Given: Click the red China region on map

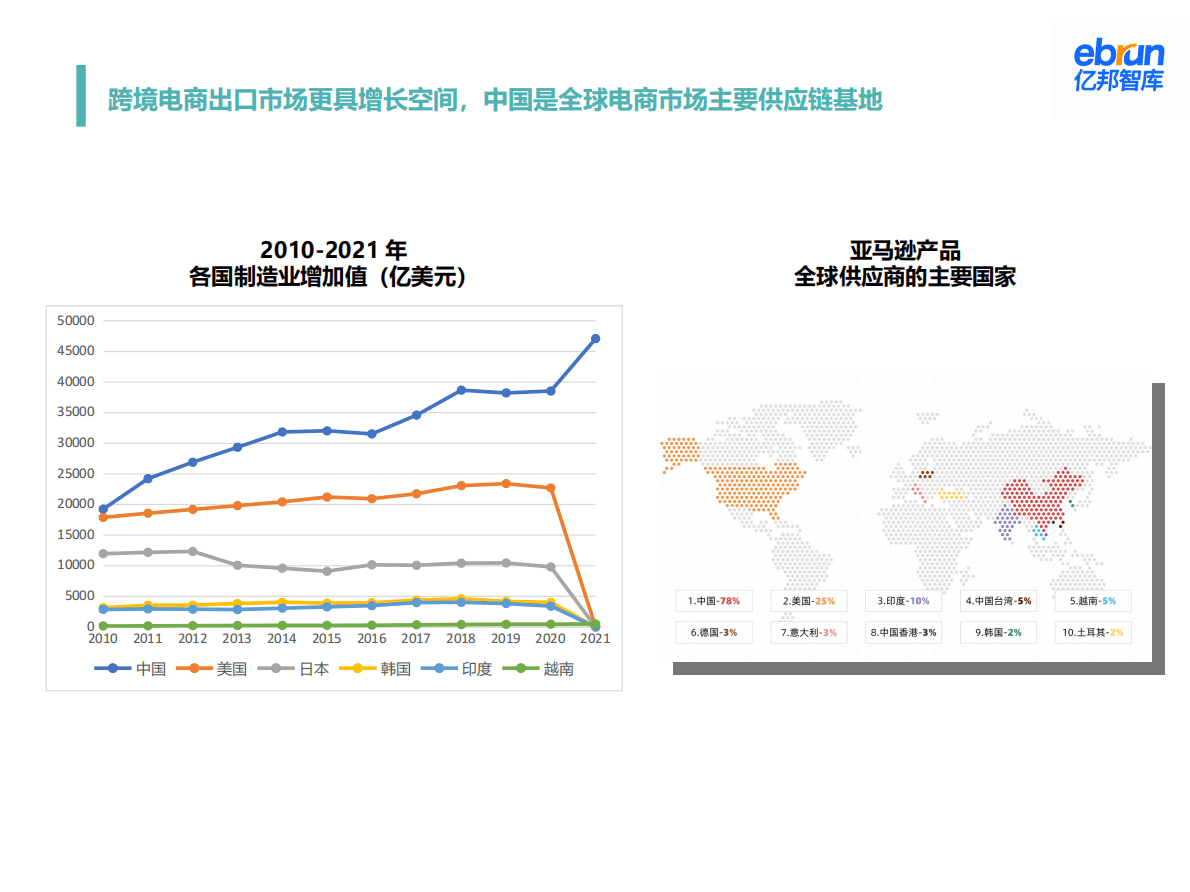Looking at the screenshot, I should (x=1040, y=495).
